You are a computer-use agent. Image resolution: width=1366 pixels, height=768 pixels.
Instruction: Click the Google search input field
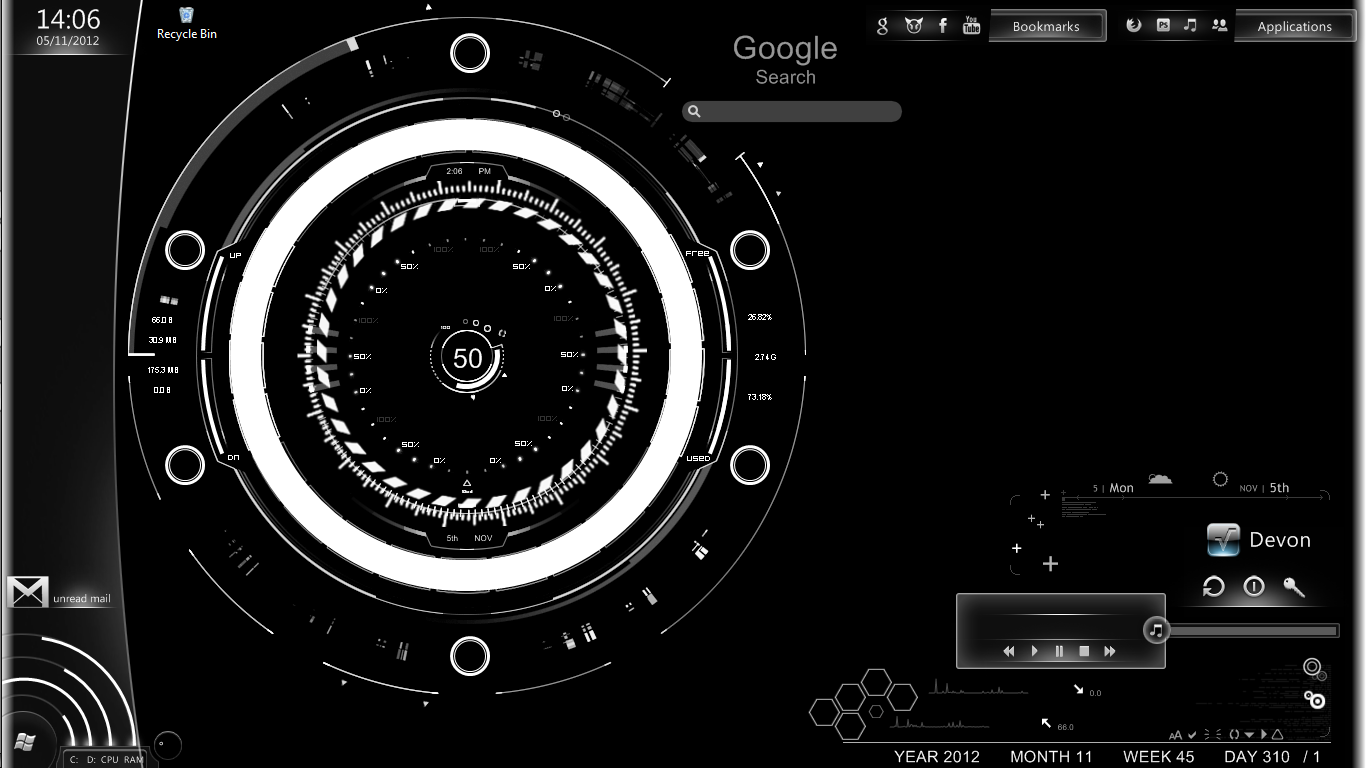[x=792, y=112]
